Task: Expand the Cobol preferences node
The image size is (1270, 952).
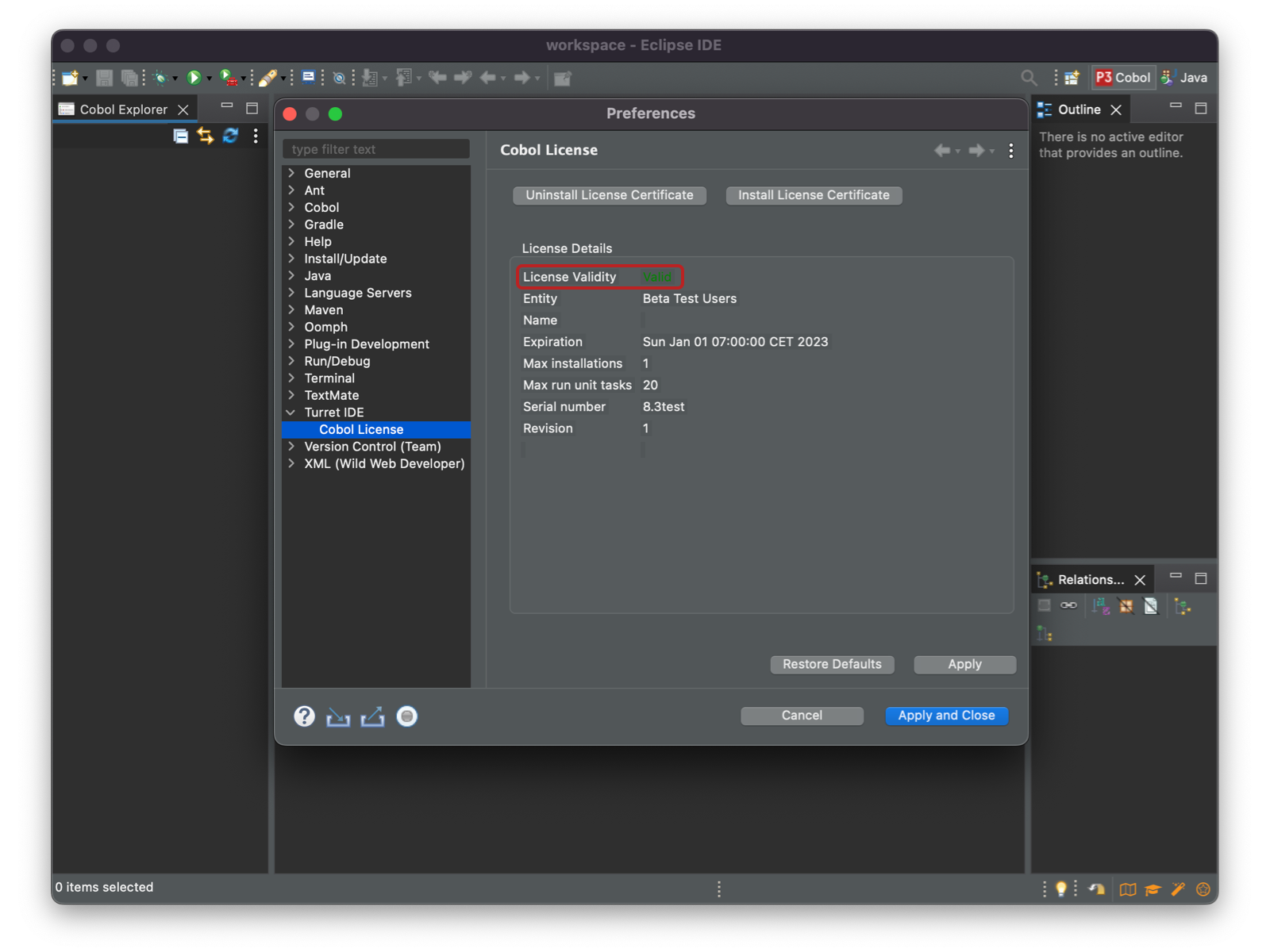Action: coord(291,207)
